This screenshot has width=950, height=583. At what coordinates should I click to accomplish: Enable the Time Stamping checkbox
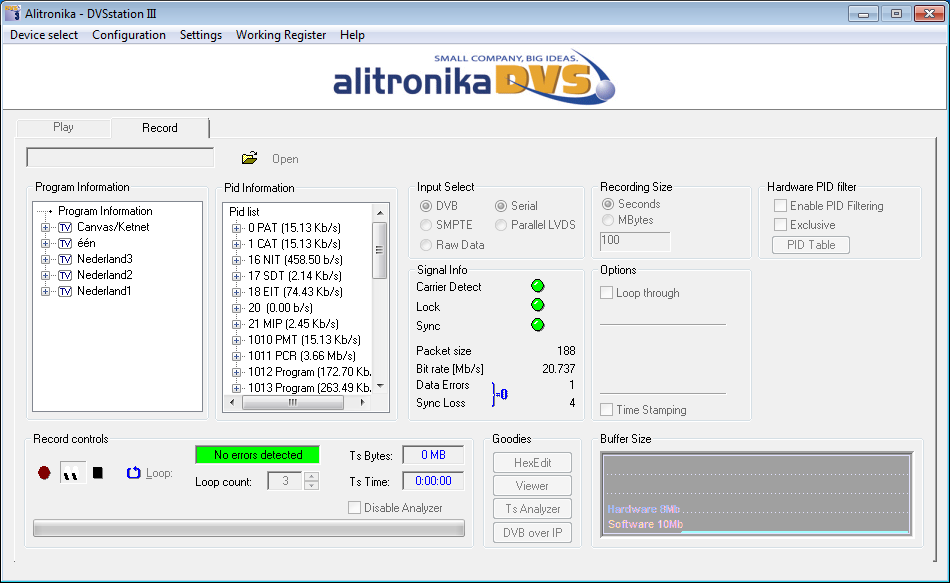pos(607,410)
